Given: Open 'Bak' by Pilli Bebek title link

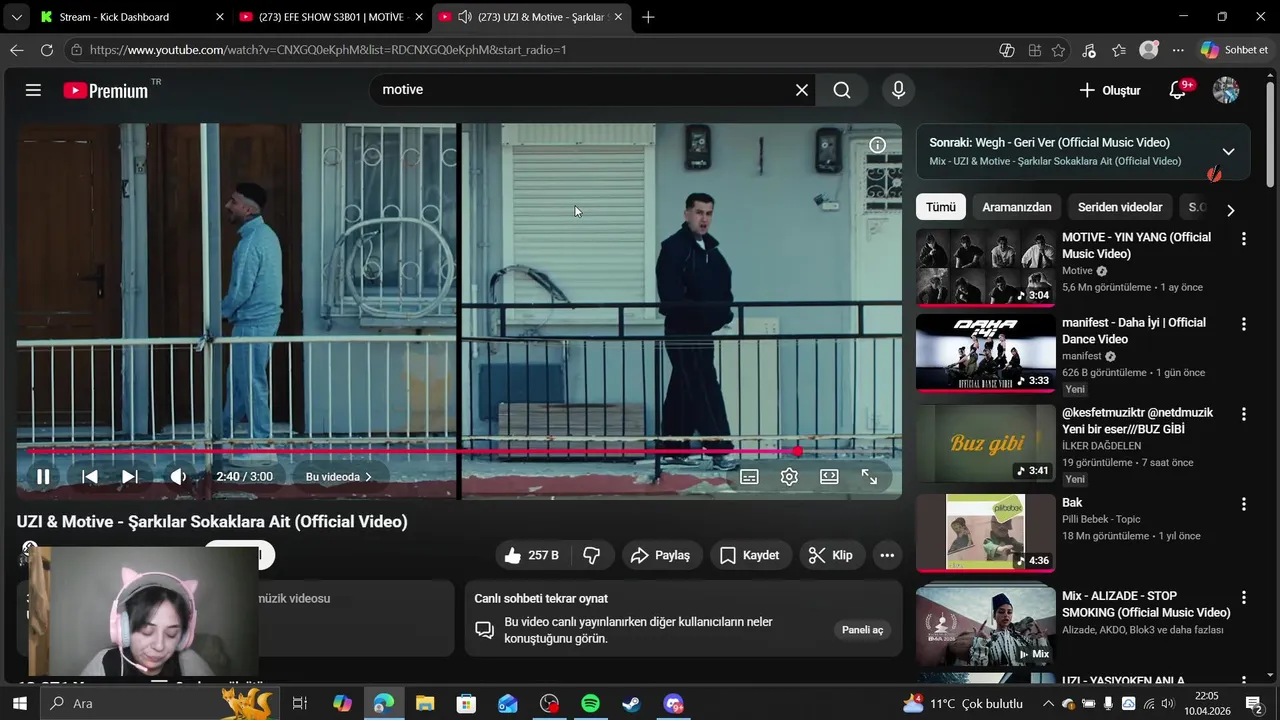Looking at the screenshot, I should click(1072, 503).
